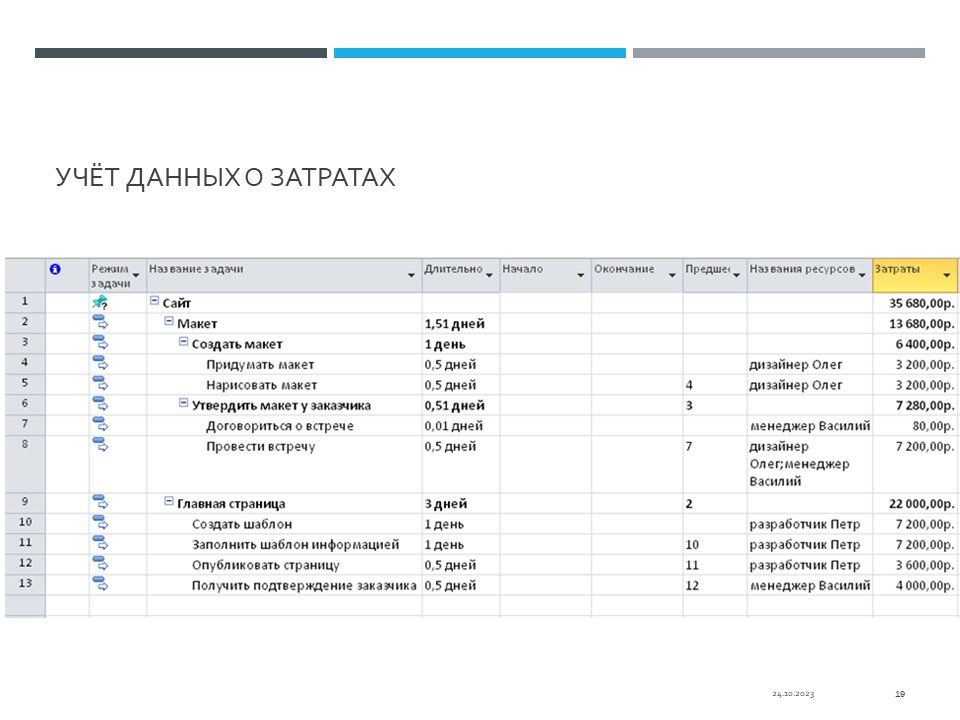Viewport: 960px width, 720px height.
Task: Collapse the Макет summary task
Action: pyautogui.click(x=169, y=321)
